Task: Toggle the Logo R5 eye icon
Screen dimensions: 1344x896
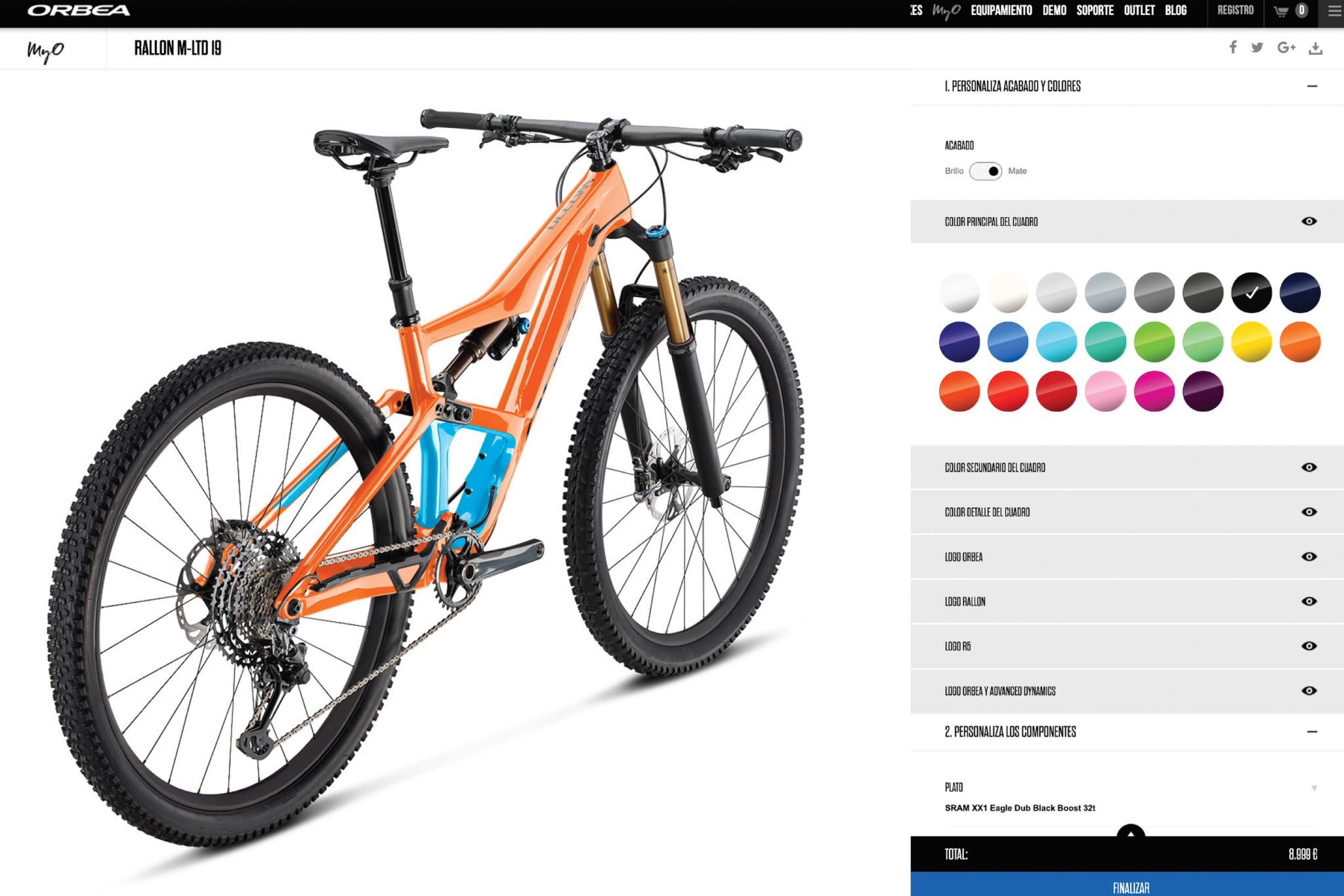Action: pos(1309,645)
